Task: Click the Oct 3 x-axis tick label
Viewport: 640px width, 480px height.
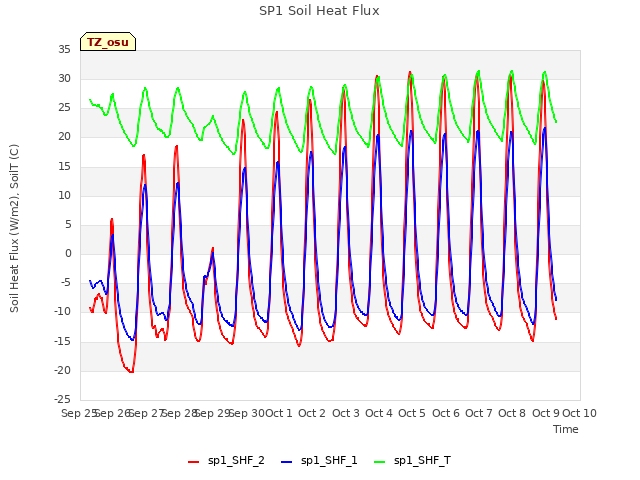Action: pyautogui.click(x=346, y=413)
